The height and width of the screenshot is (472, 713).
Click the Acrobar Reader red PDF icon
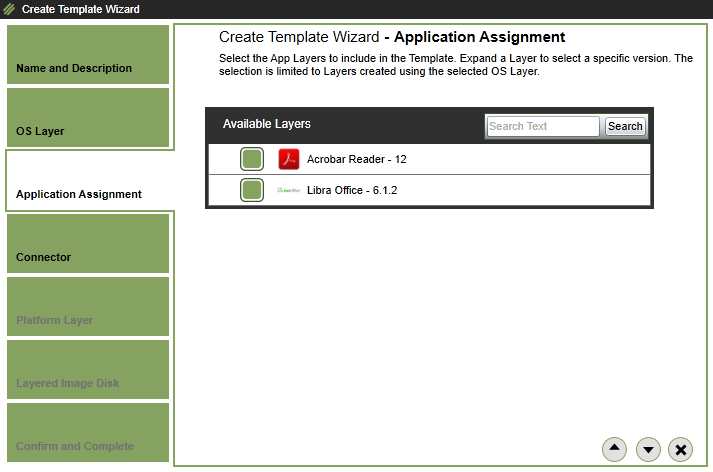[x=289, y=159]
